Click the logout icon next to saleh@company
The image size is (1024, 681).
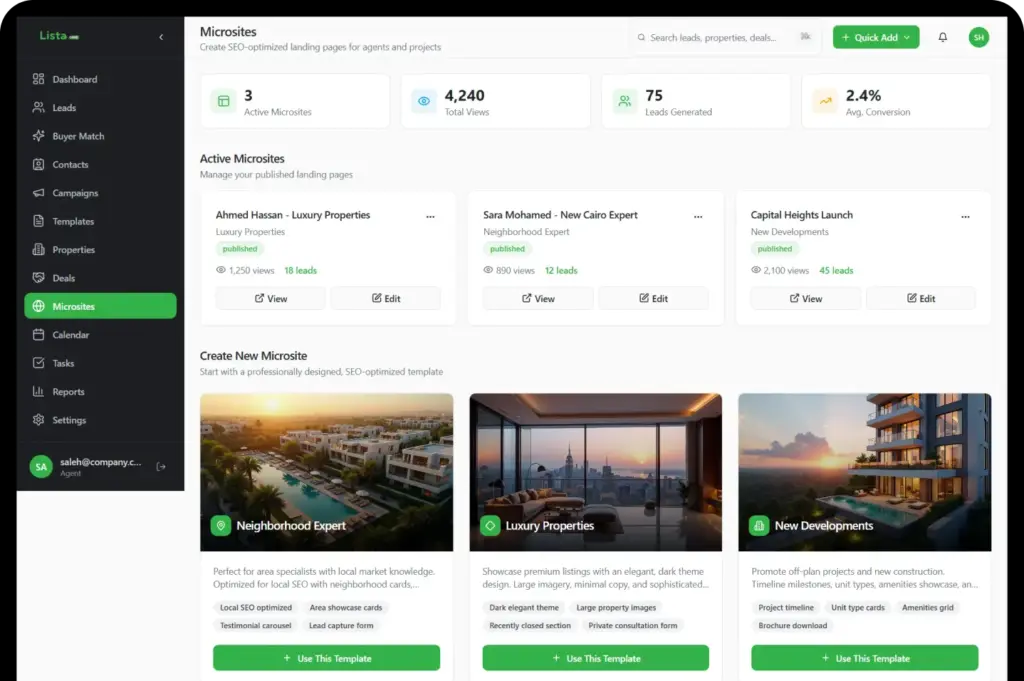pos(162,466)
